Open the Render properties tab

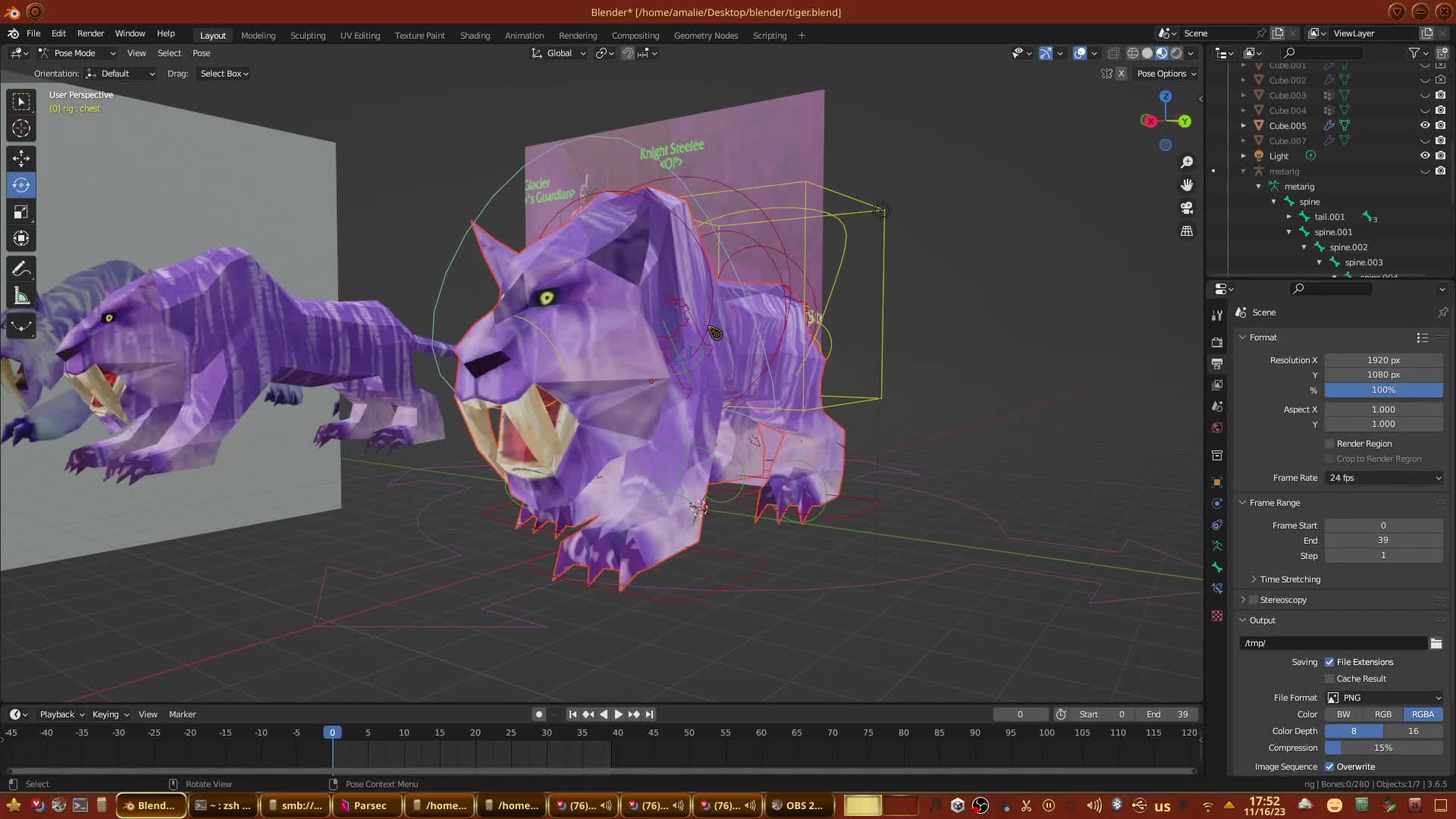coord(1217,342)
